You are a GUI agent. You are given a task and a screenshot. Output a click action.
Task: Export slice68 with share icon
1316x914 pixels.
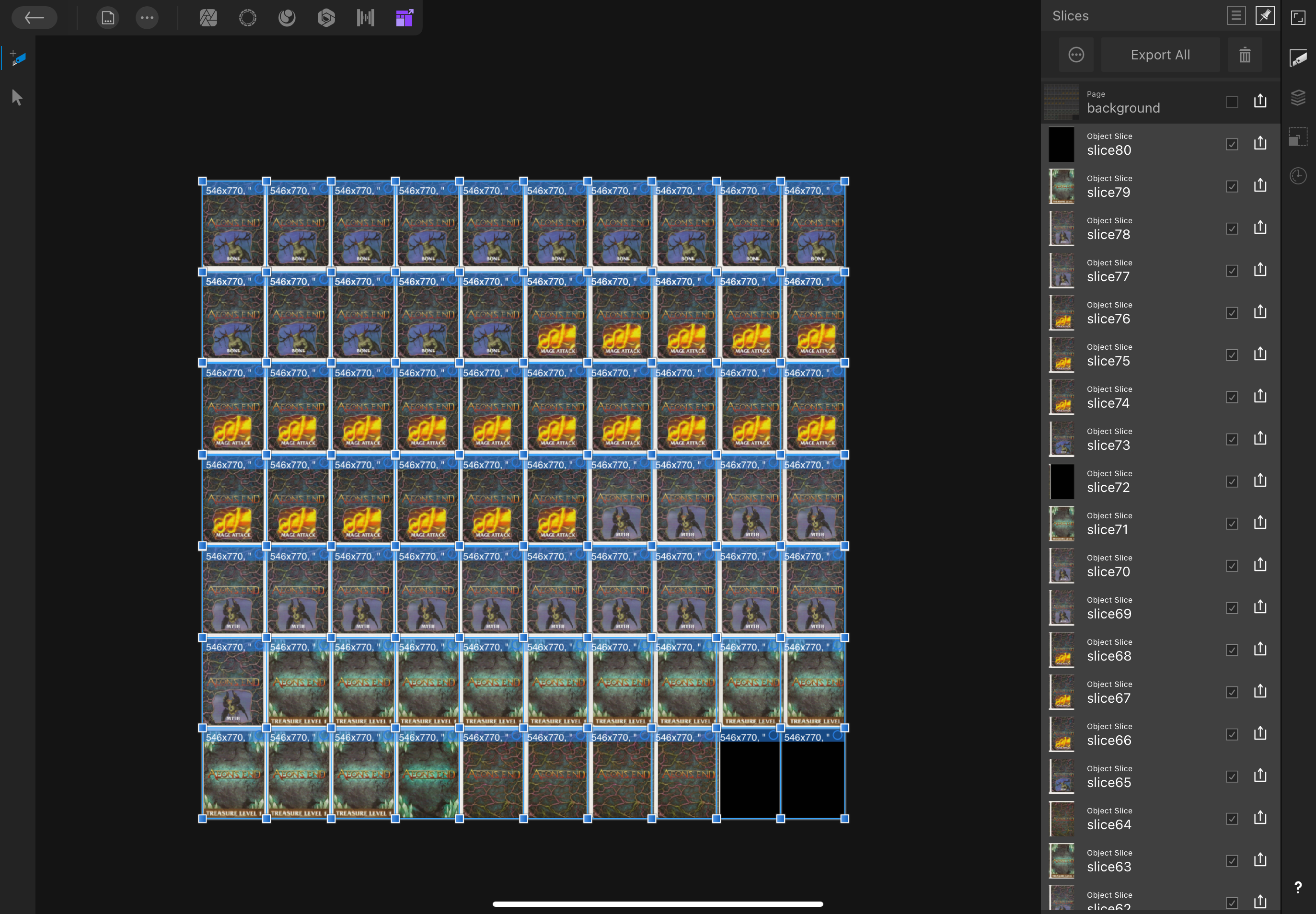[x=1260, y=649]
